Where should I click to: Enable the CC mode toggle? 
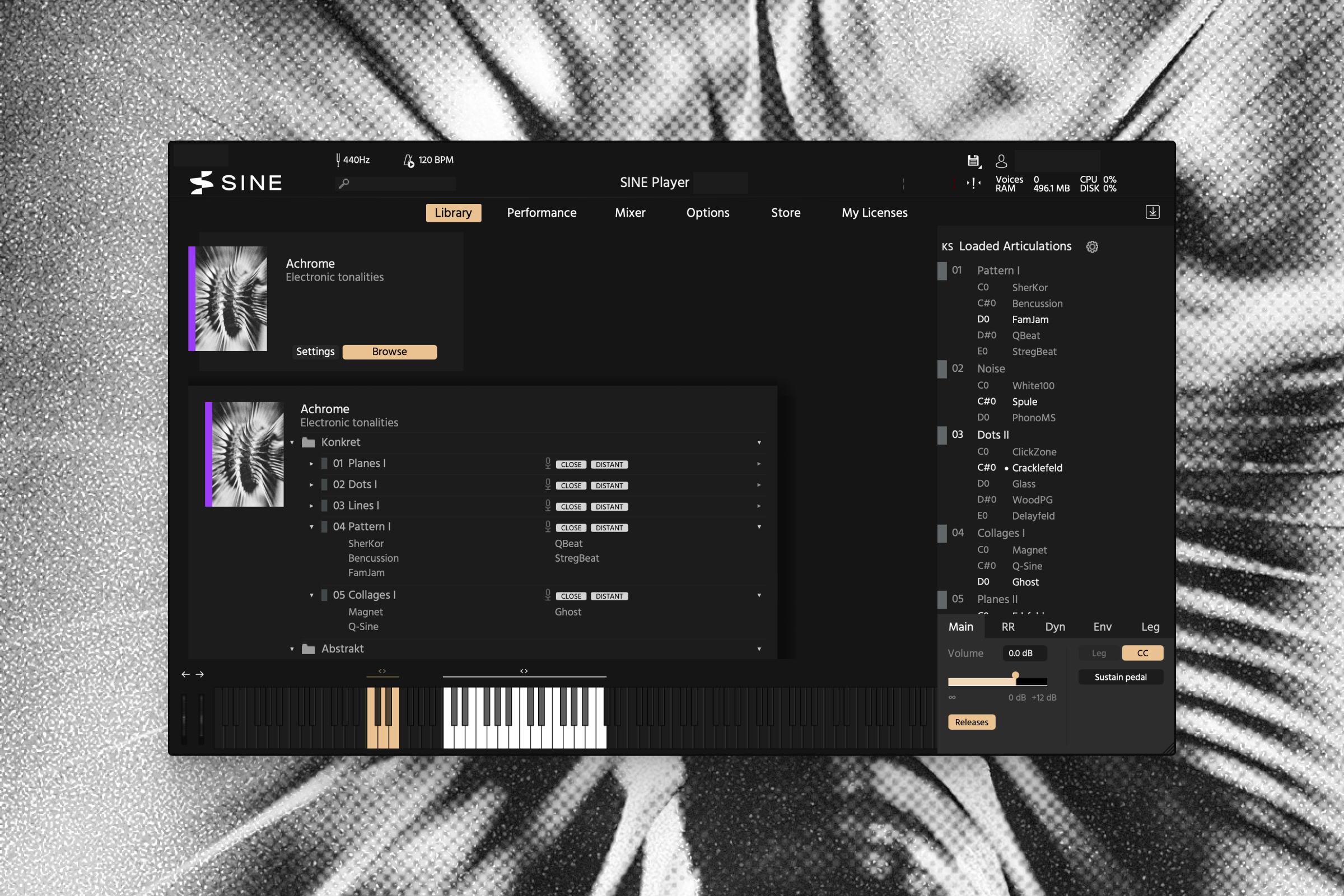tap(1142, 652)
